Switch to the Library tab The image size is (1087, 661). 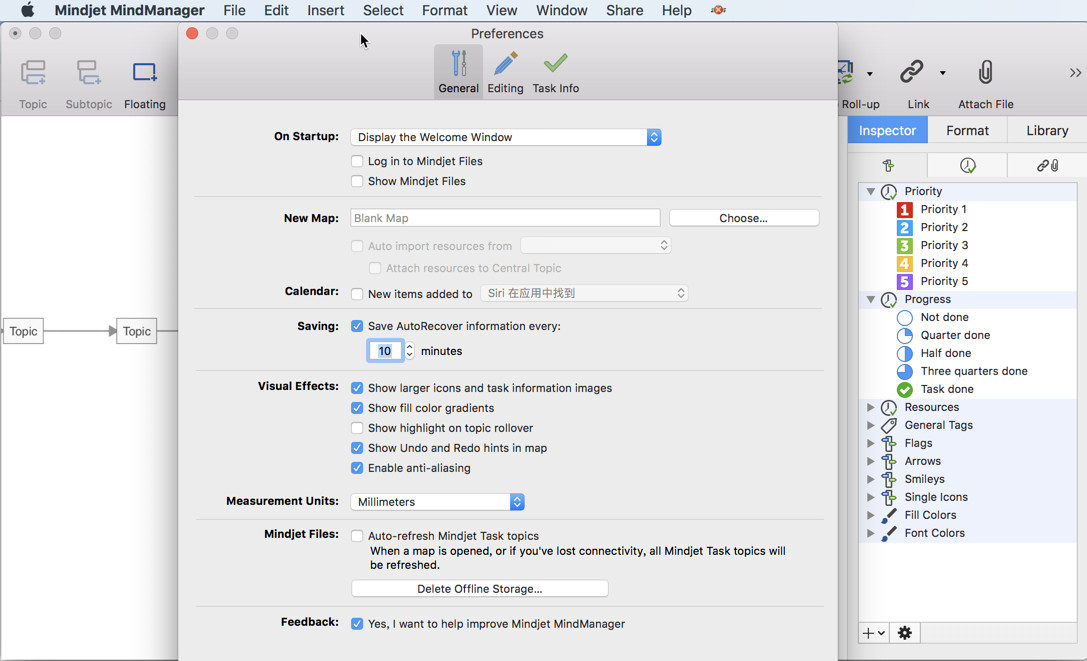tap(1047, 130)
